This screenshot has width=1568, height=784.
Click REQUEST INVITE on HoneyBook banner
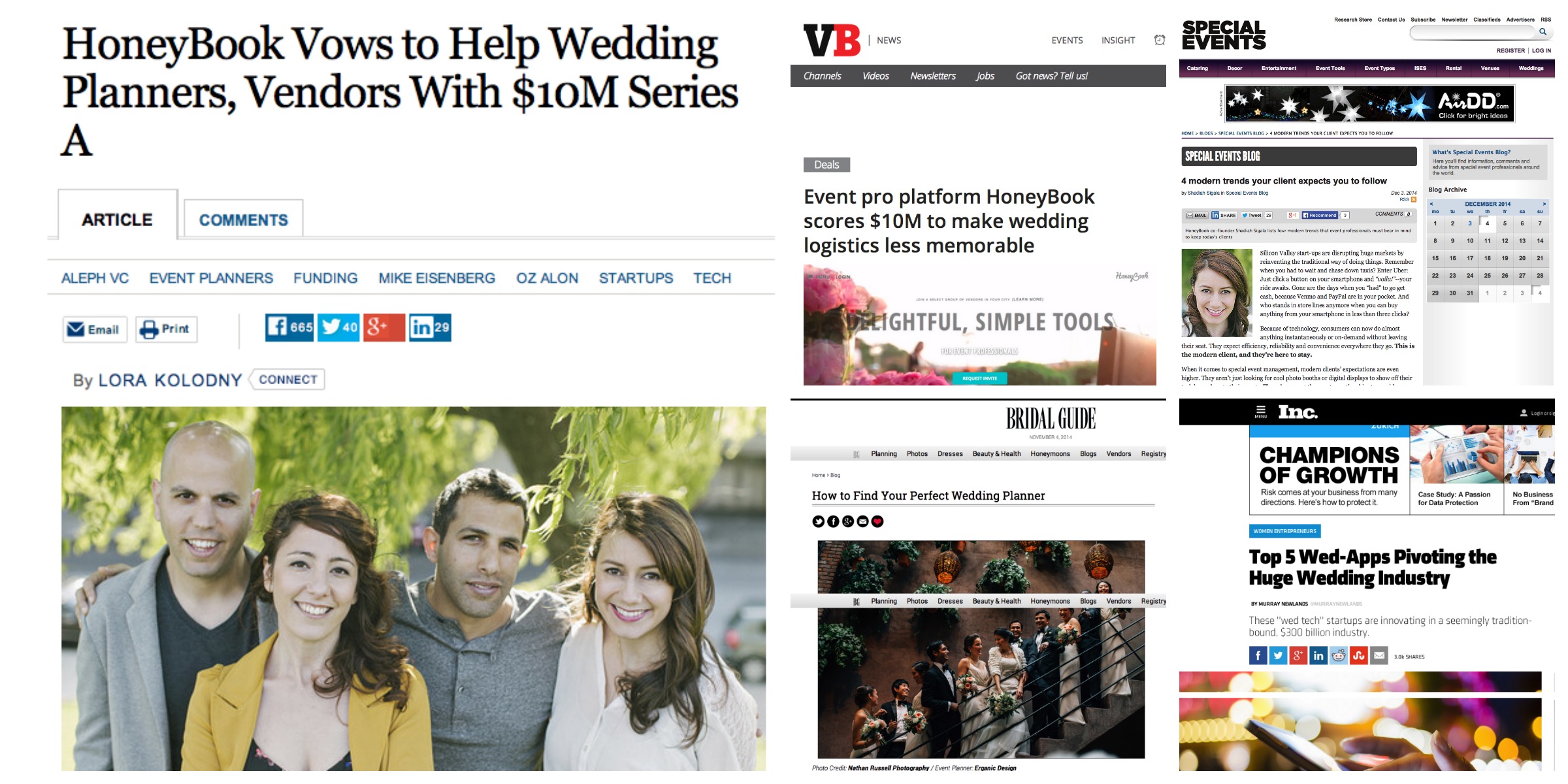[x=979, y=378]
